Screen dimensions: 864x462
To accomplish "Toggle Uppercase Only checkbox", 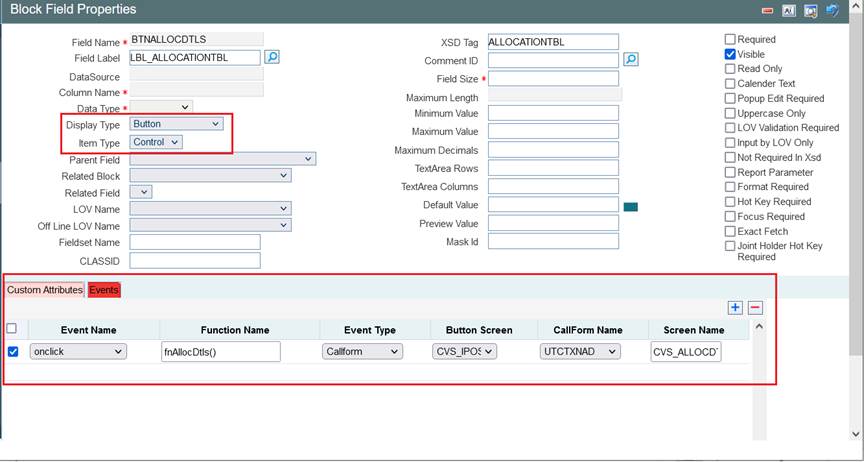I will coord(730,114).
